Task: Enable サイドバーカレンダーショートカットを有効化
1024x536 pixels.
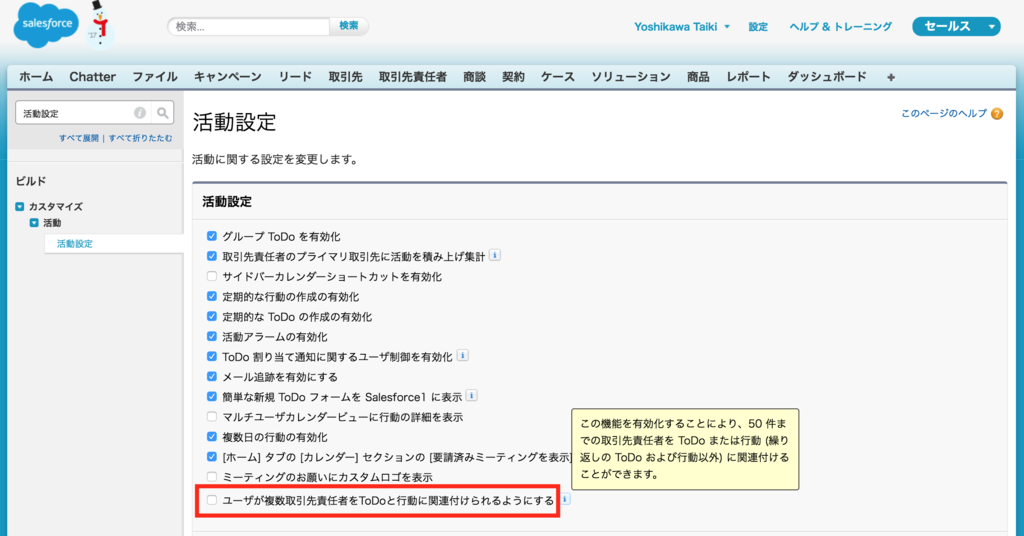Action: point(212,276)
